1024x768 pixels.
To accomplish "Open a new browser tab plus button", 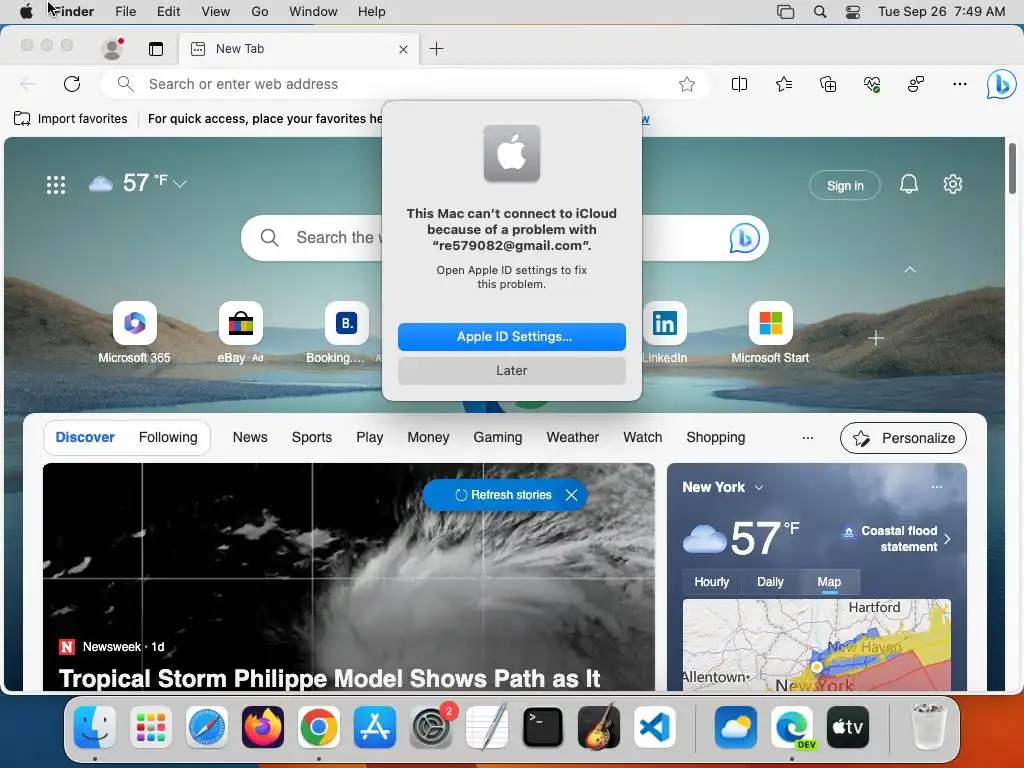I will click(436, 48).
